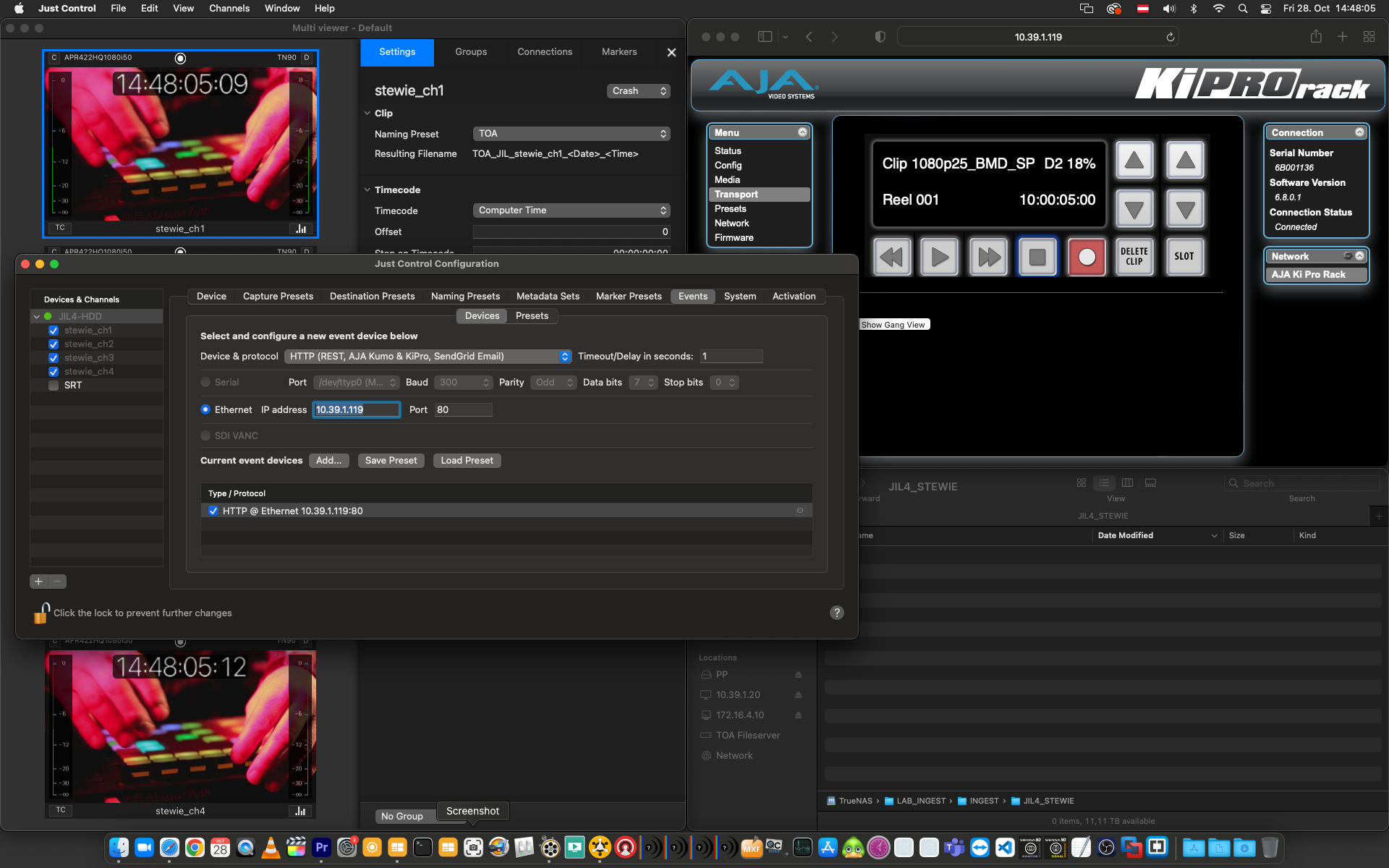
Task: Click the Timeout/Delay seconds field
Action: tap(731, 357)
